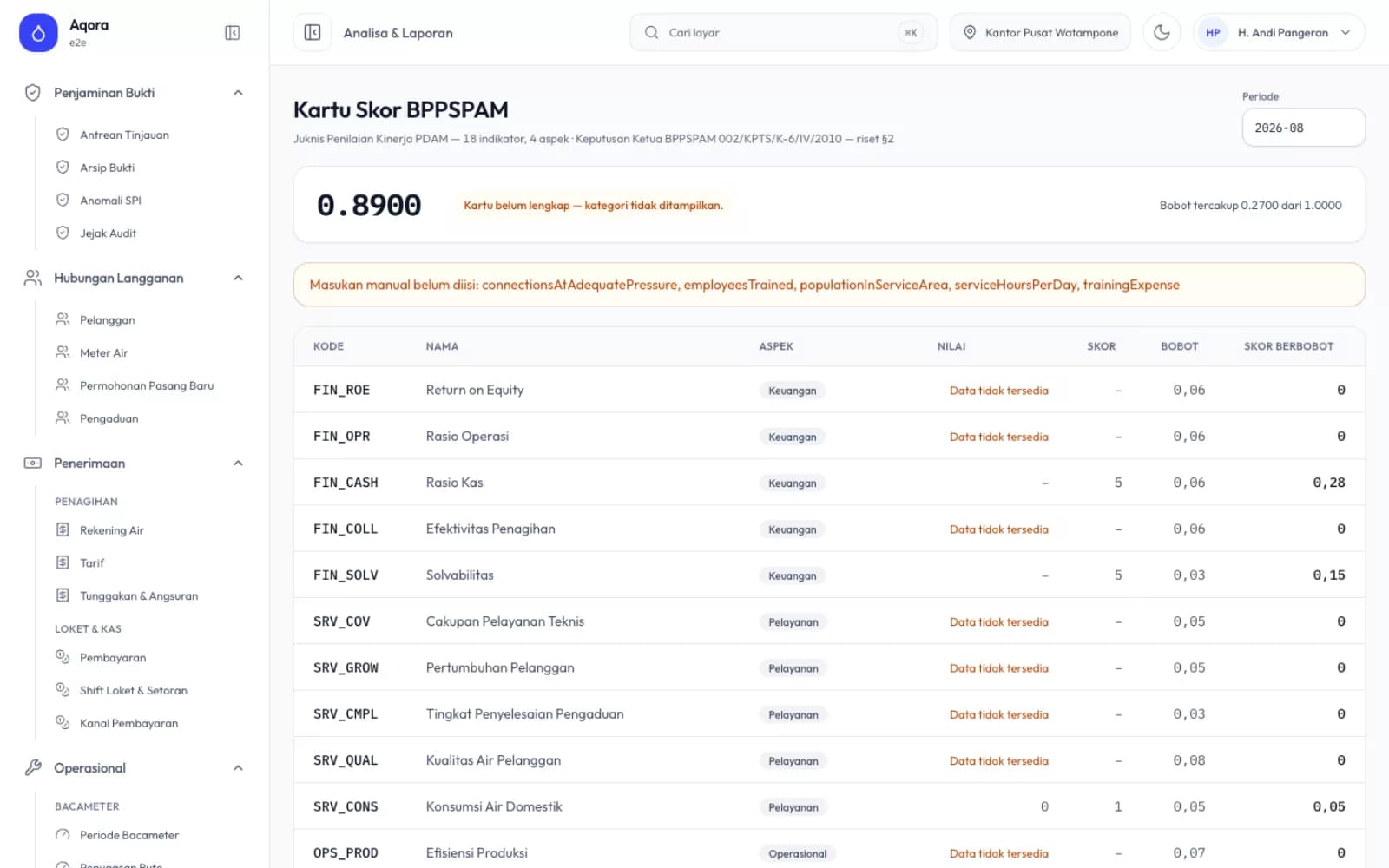The height and width of the screenshot is (868, 1389).
Task: Click the Hubungan Langganan people icon
Action: coord(33,278)
